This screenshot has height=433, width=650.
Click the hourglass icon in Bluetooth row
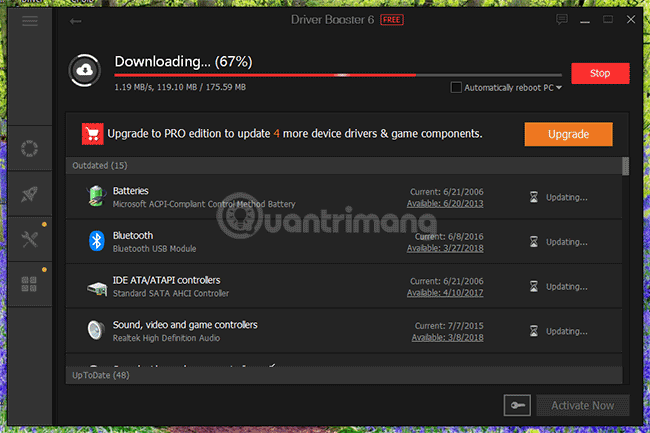534,242
